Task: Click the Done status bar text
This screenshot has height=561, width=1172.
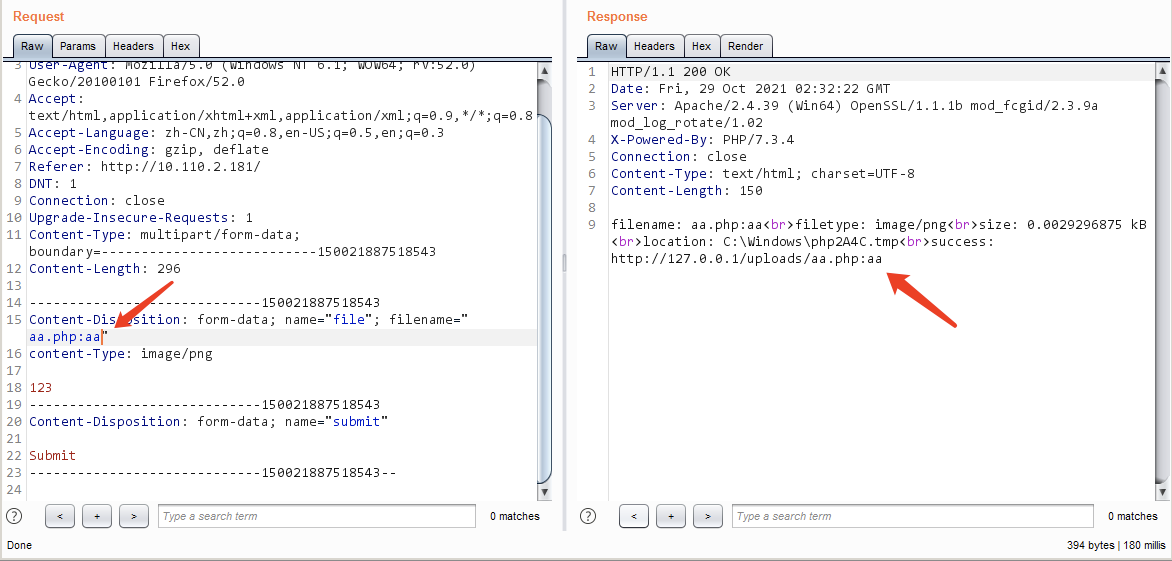Action: pyautogui.click(x=19, y=545)
